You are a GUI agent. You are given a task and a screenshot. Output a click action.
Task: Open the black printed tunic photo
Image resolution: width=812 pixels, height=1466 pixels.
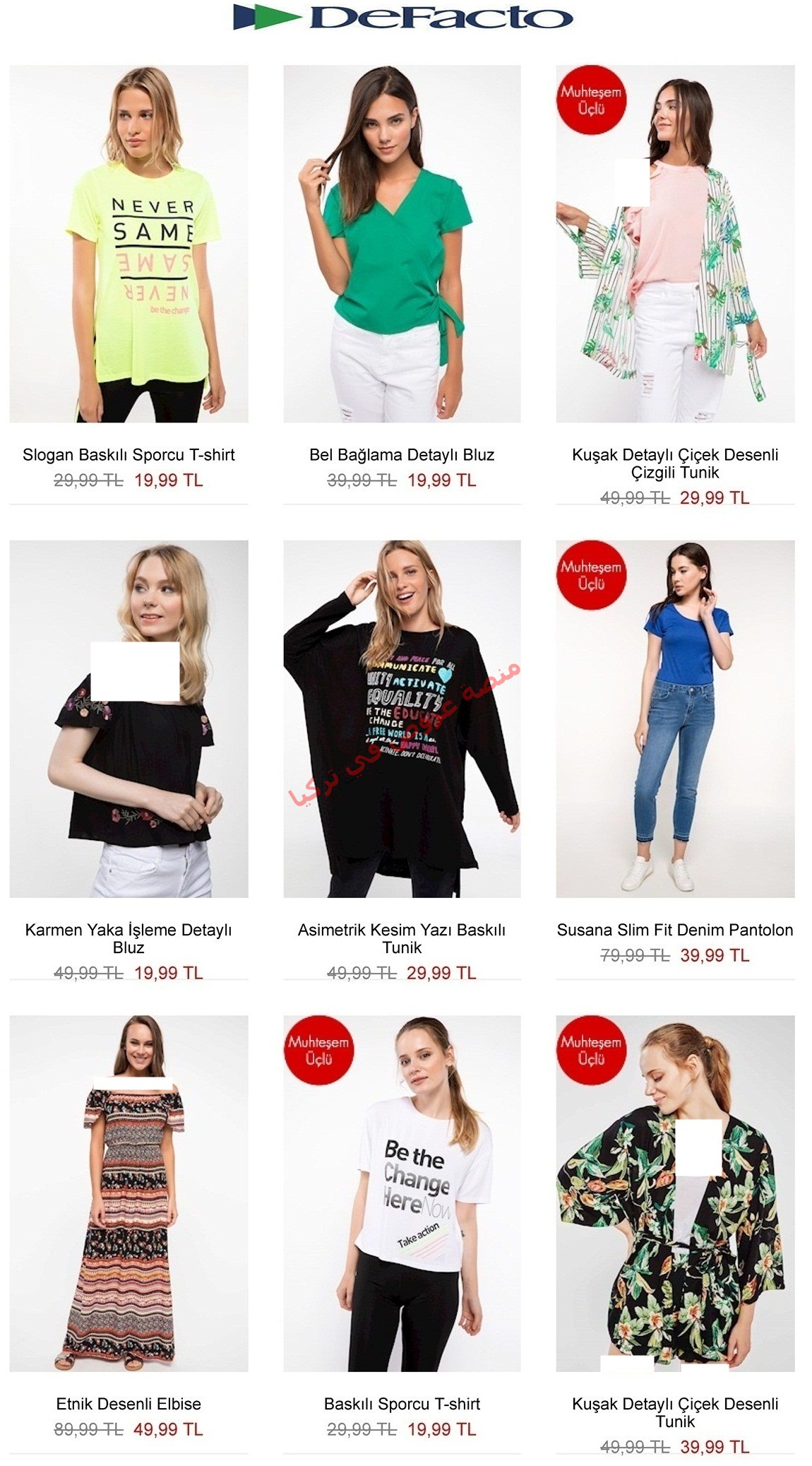coord(402,719)
